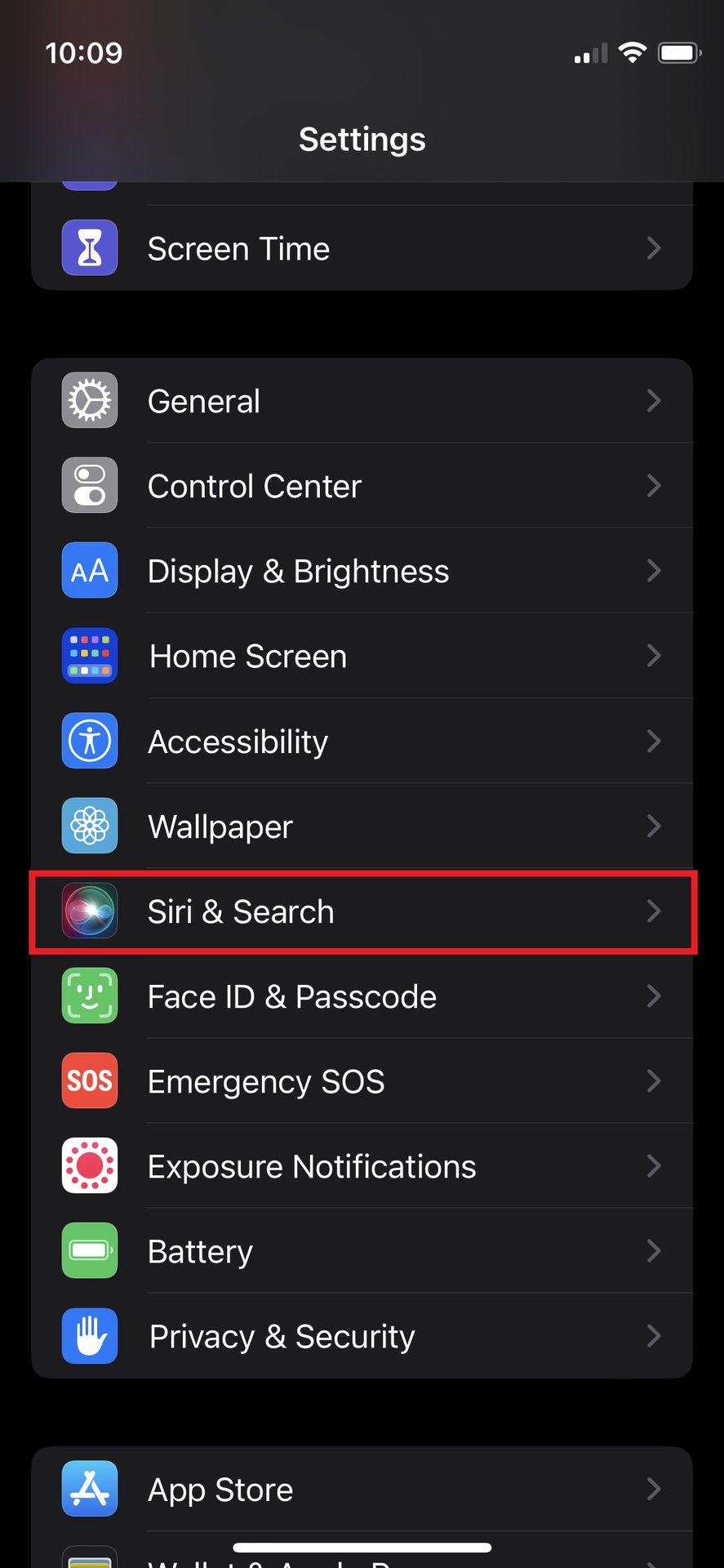Tap the Screen Time hourglass icon
The image size is (724, 1568).
click(90, 247)
